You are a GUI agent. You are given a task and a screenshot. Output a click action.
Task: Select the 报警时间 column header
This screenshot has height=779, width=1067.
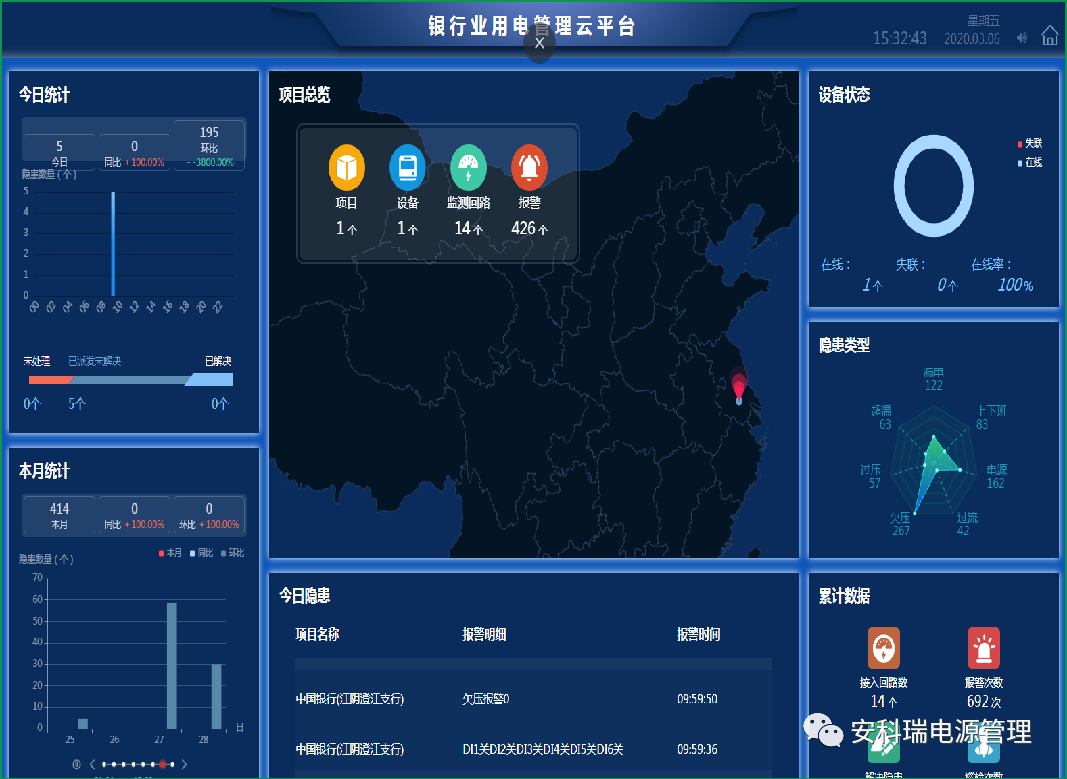698,635
